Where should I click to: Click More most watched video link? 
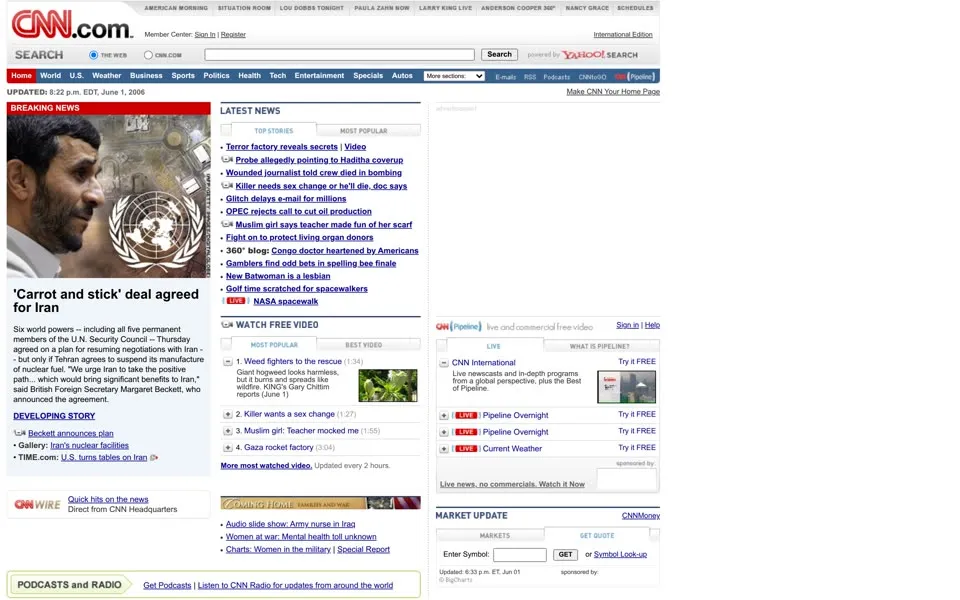tap(266, 465)
